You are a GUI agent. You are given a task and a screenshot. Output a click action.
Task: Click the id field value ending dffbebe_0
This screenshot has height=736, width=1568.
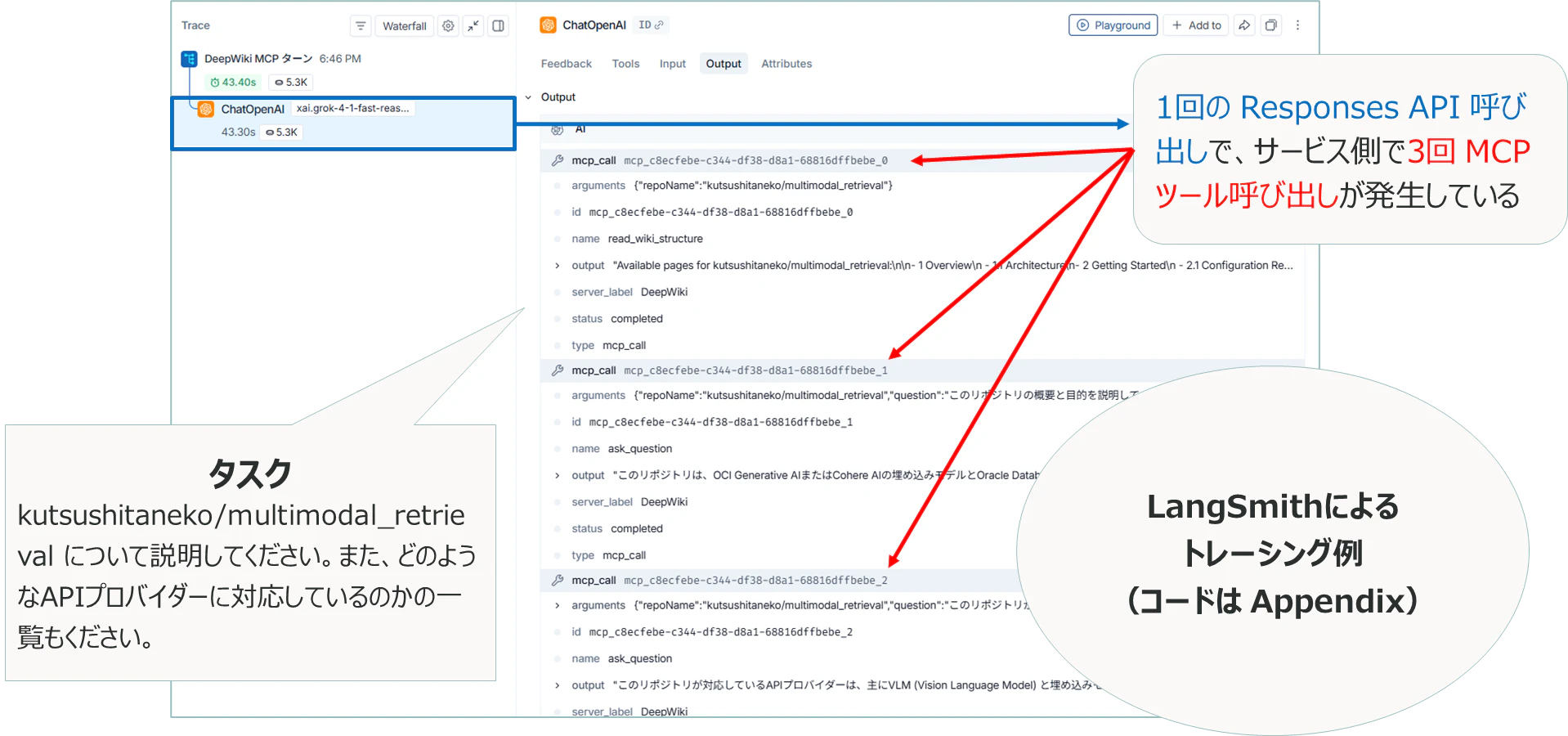tap(721, 213)
